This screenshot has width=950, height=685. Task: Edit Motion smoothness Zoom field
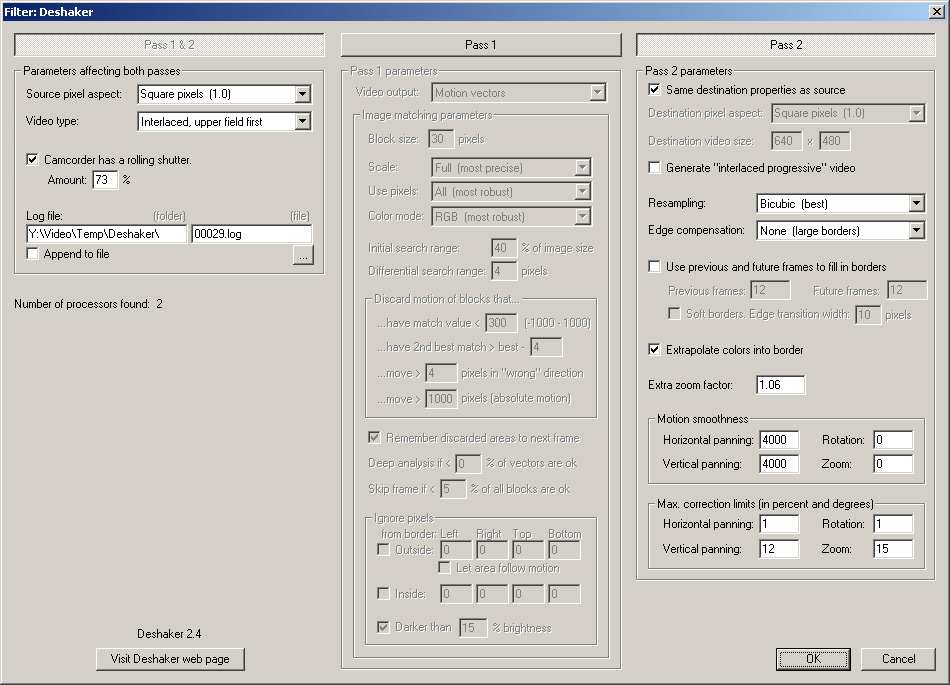point(893,464)
